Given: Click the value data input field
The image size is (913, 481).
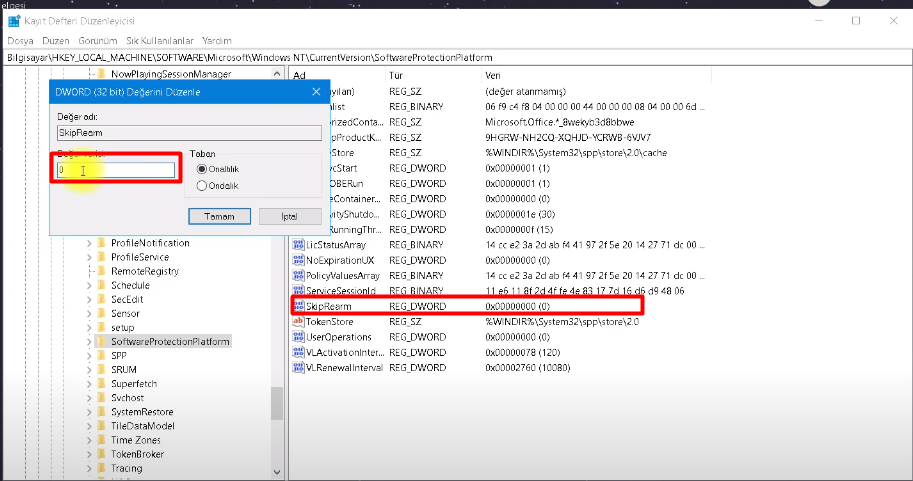Looking at the screenshot, I should click(x=116, y=170).
